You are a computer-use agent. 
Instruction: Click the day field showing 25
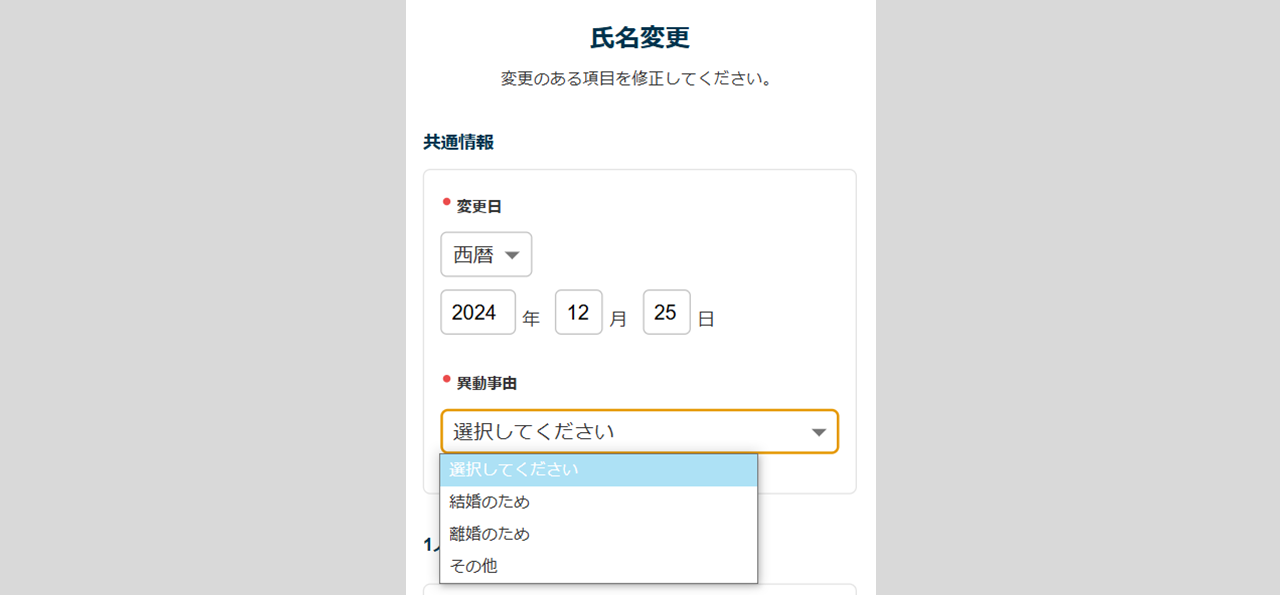tap(667, 312)
